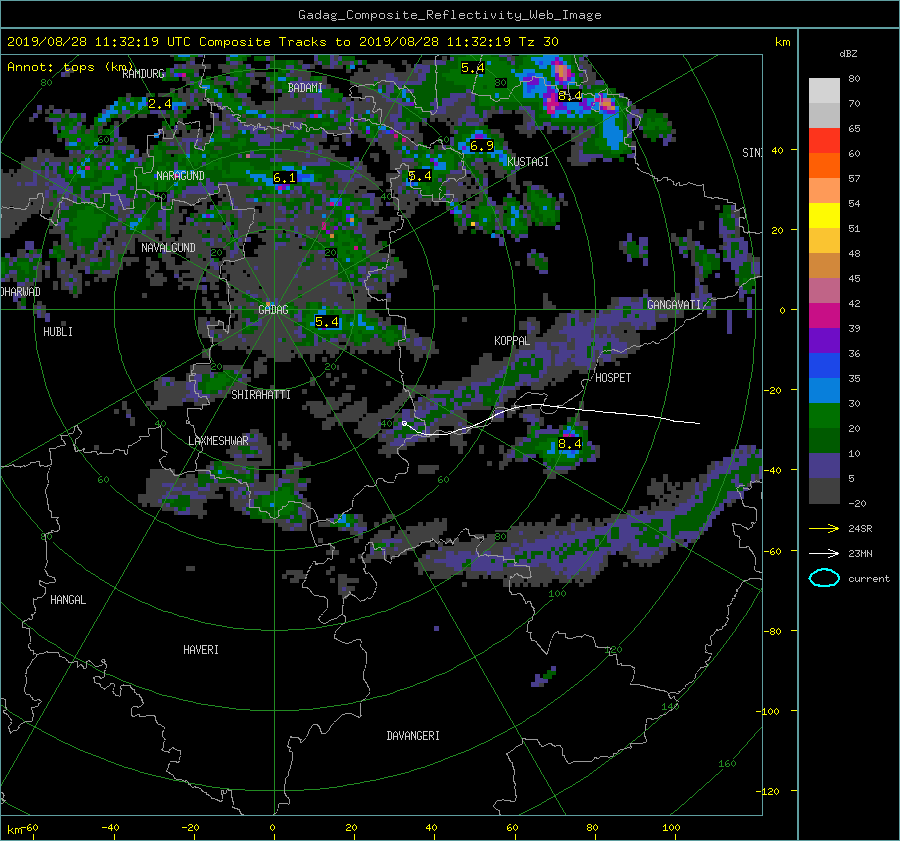The image size is (900, 841).
Task: Click the BADAMI town label
Action: [x=305, y=88]
